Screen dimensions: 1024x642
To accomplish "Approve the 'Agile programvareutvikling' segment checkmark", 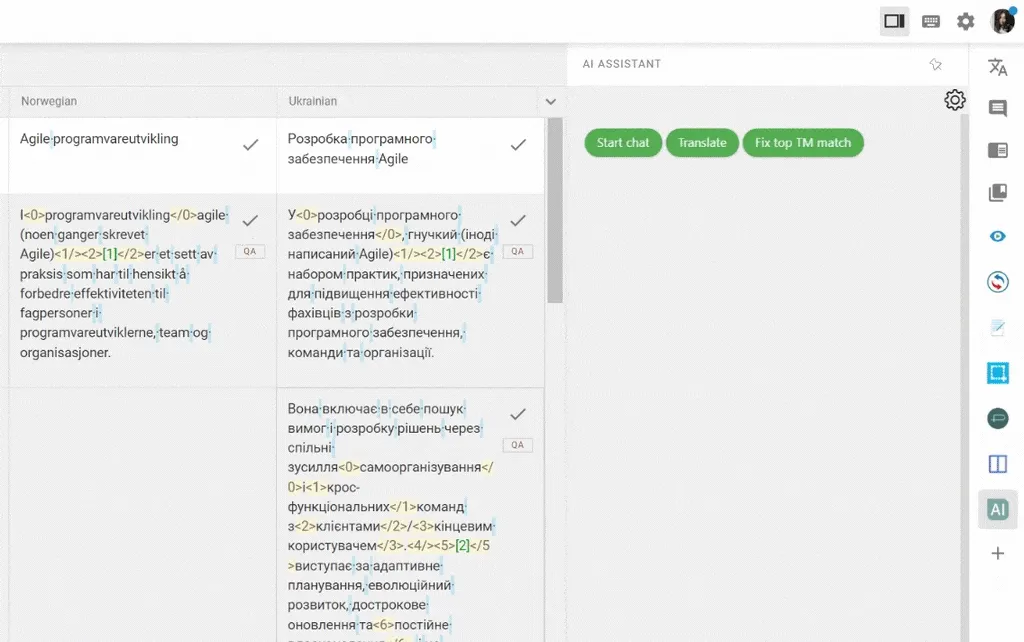I will (x=250, y=144).
